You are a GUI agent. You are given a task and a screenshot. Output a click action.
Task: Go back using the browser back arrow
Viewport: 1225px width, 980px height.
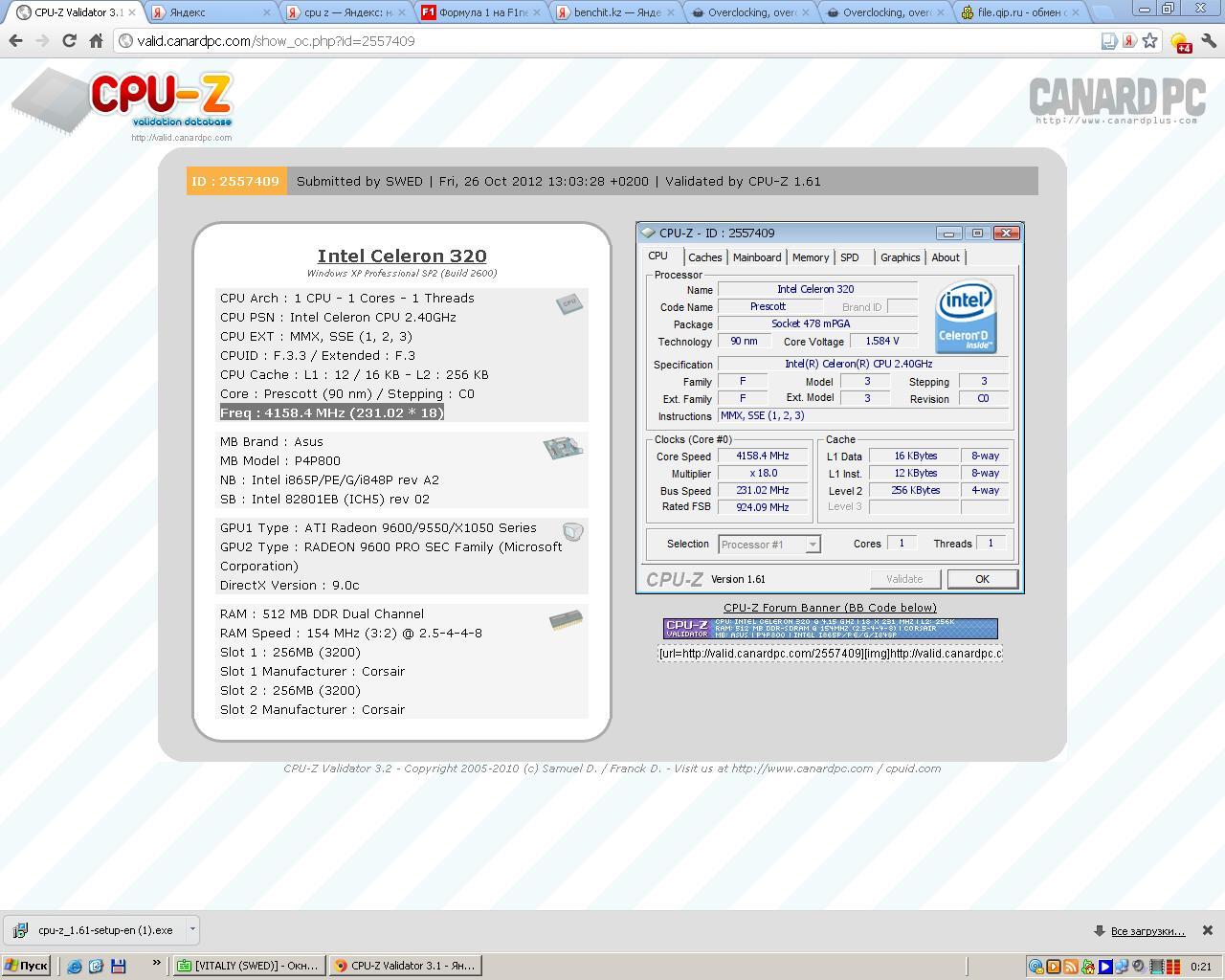coord(15,41)
